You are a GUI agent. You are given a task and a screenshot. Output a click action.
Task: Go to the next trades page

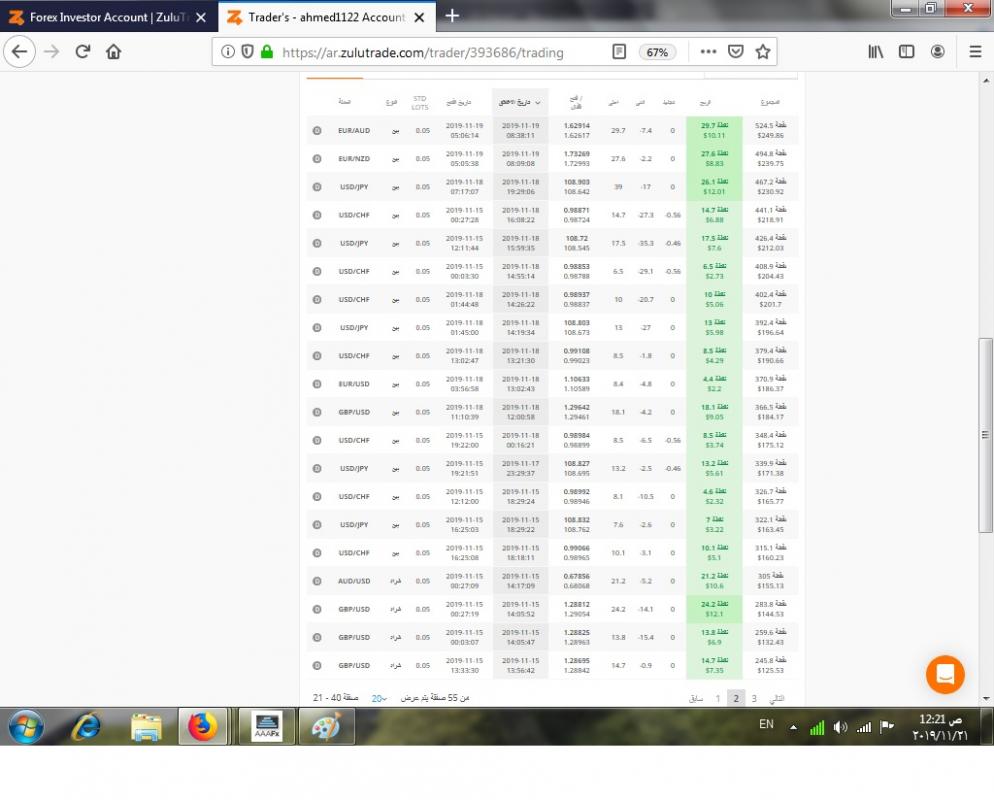click(x=777, y=699)
